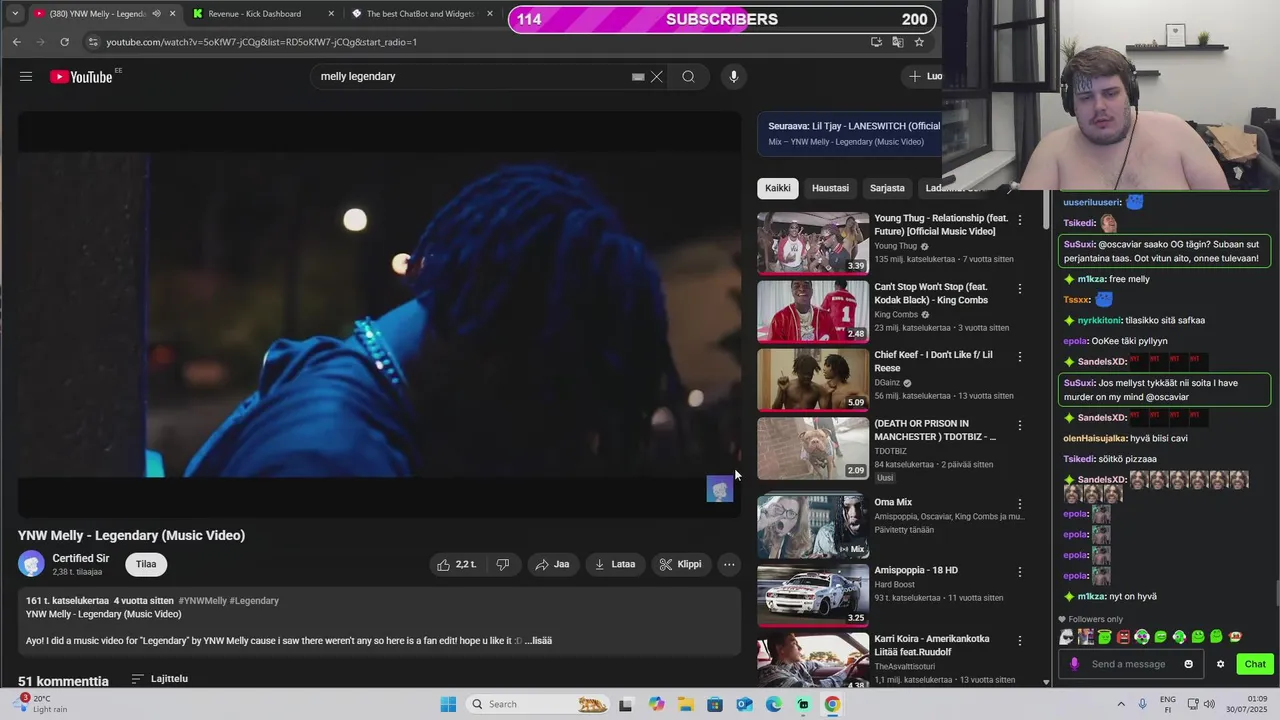Open options menu for DEATH OR PRISON video

pyautogui.click(x=1020, y=425)
